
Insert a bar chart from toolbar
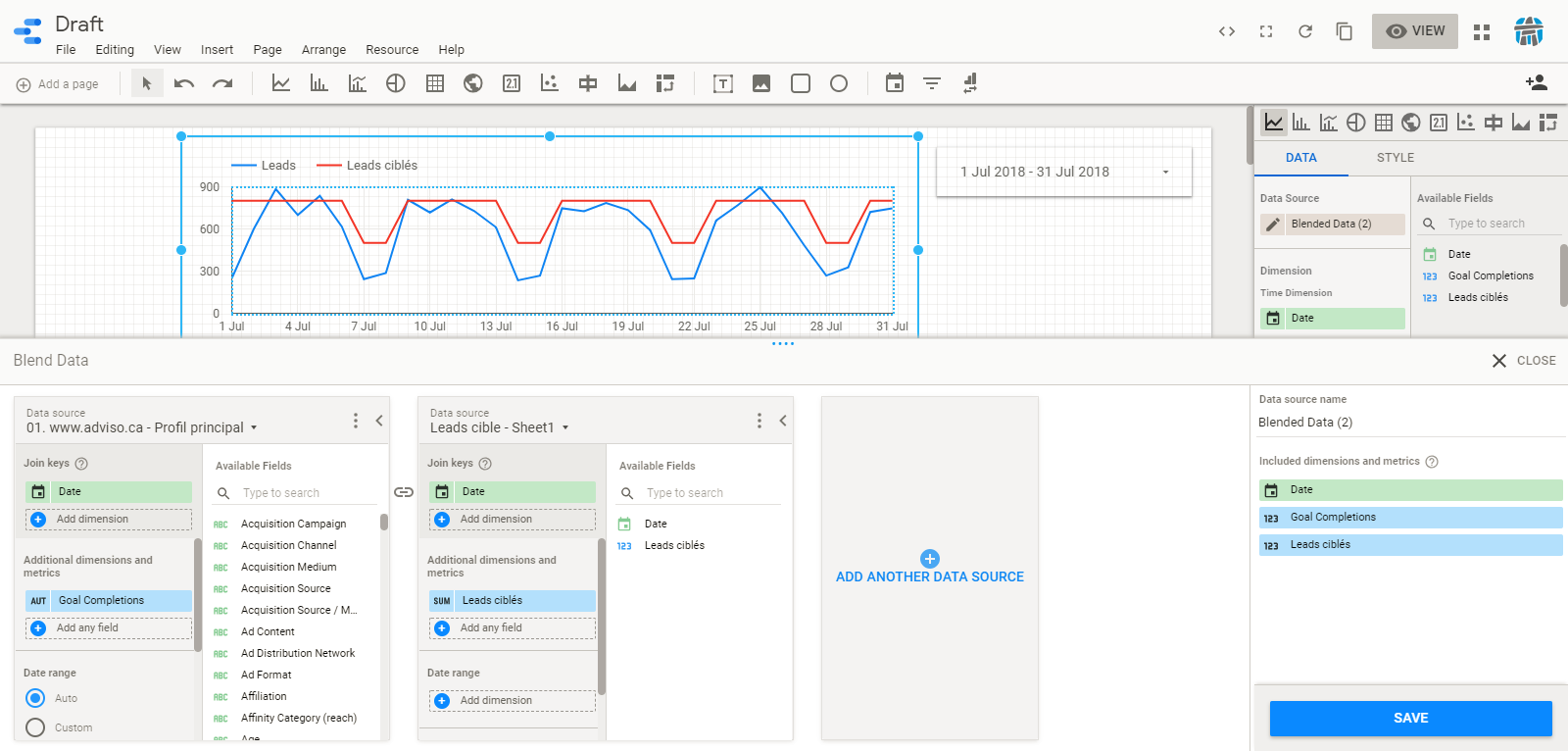point(318,83)
